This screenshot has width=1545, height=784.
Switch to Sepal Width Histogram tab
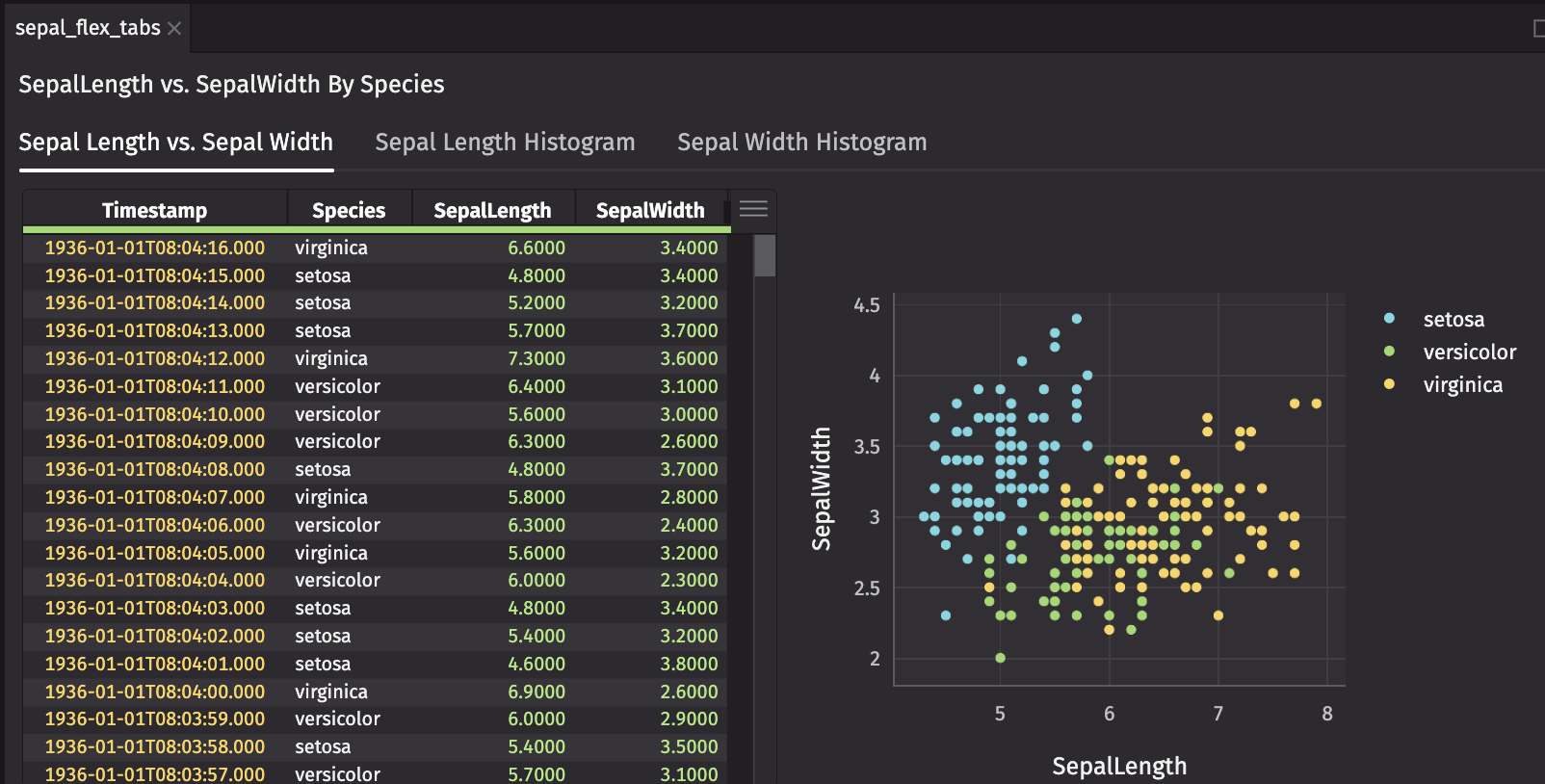(801, 143)
